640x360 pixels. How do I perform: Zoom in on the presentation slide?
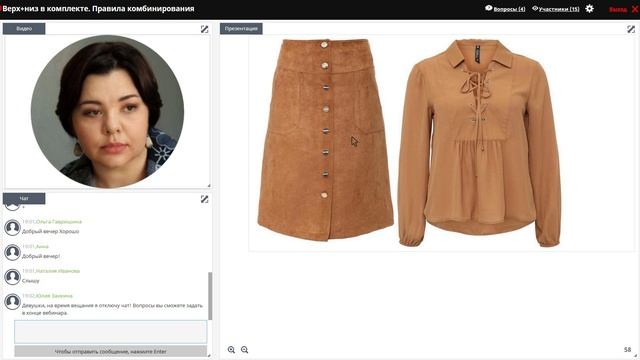tap(231, 349)
